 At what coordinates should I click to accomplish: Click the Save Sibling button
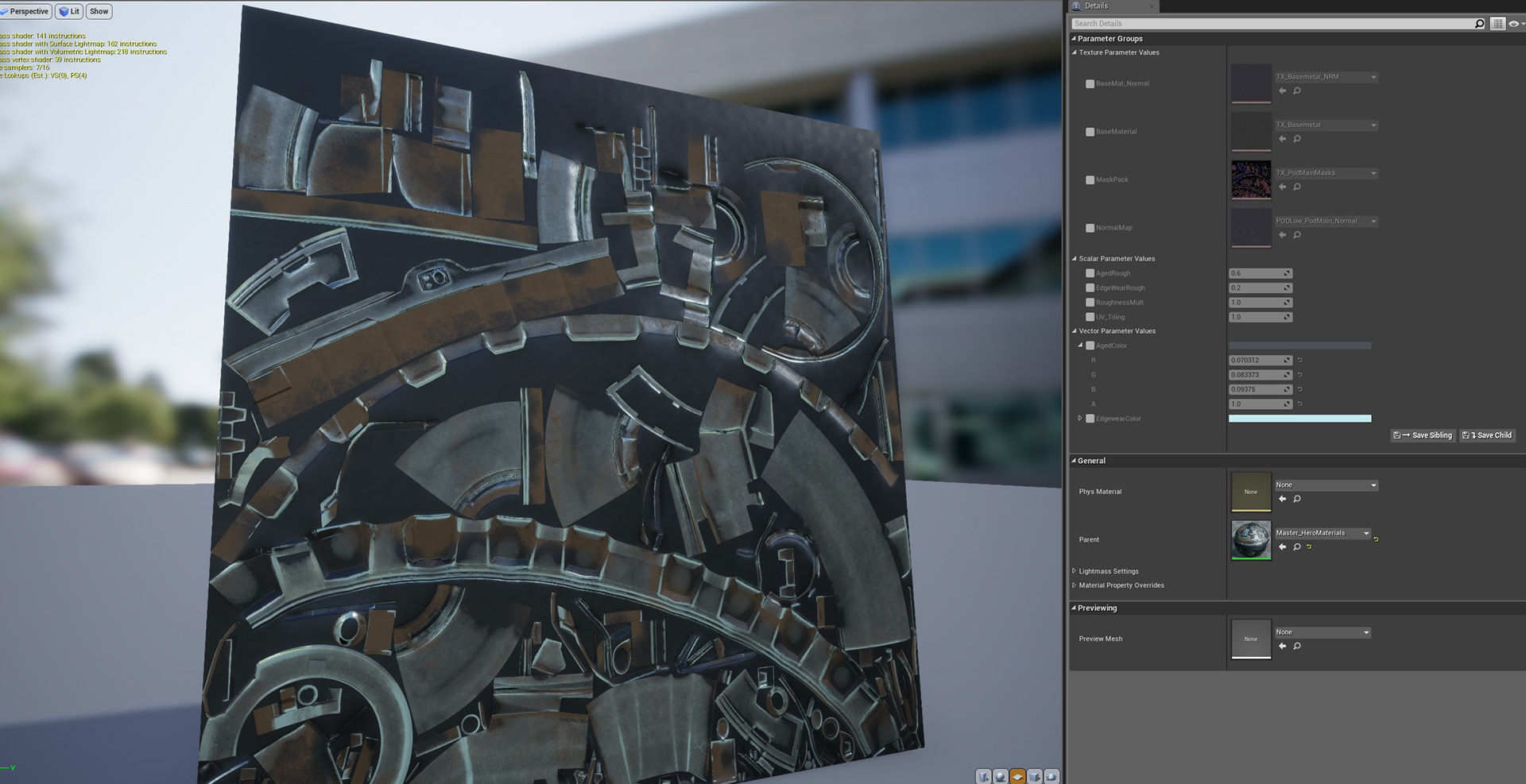pyautogui.click(x=1423, y=435)
